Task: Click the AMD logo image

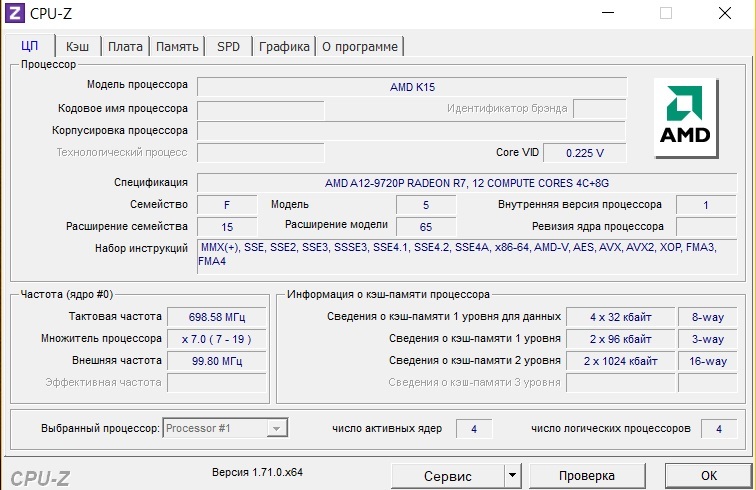Action: pos(686,118)
